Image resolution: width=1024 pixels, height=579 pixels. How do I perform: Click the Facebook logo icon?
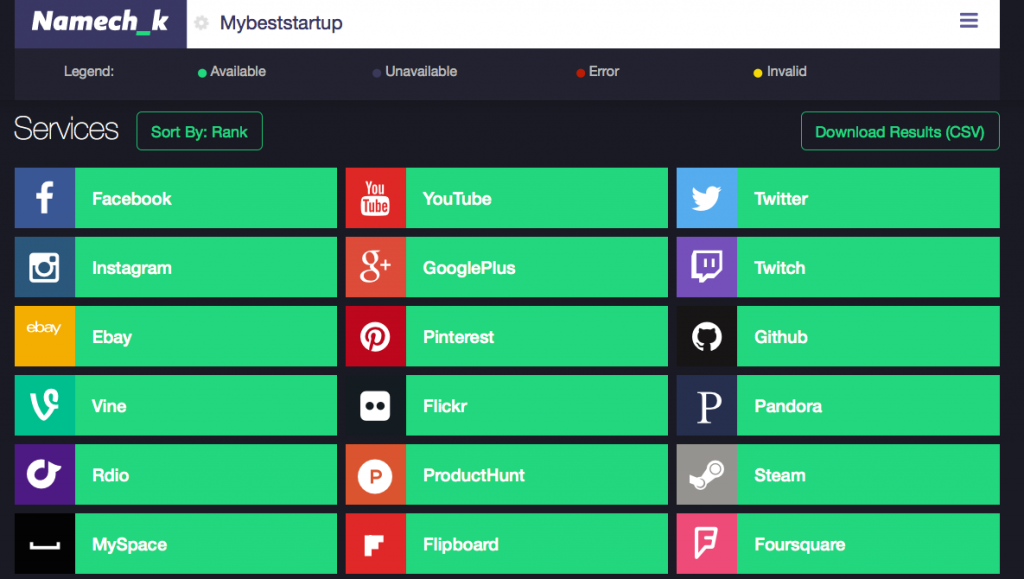[44, 198]
